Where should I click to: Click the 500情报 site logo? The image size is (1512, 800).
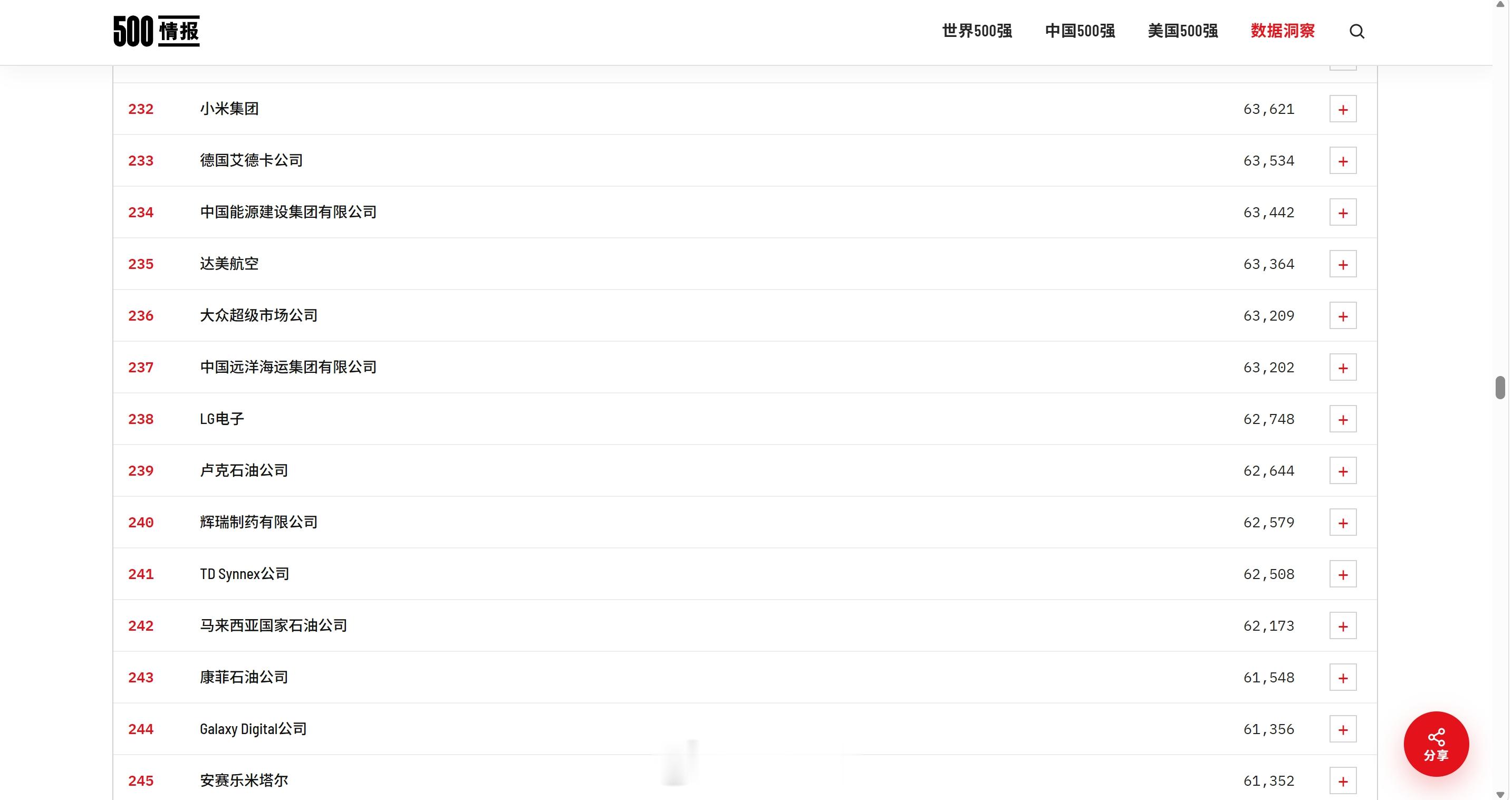[x=156, y=31]
